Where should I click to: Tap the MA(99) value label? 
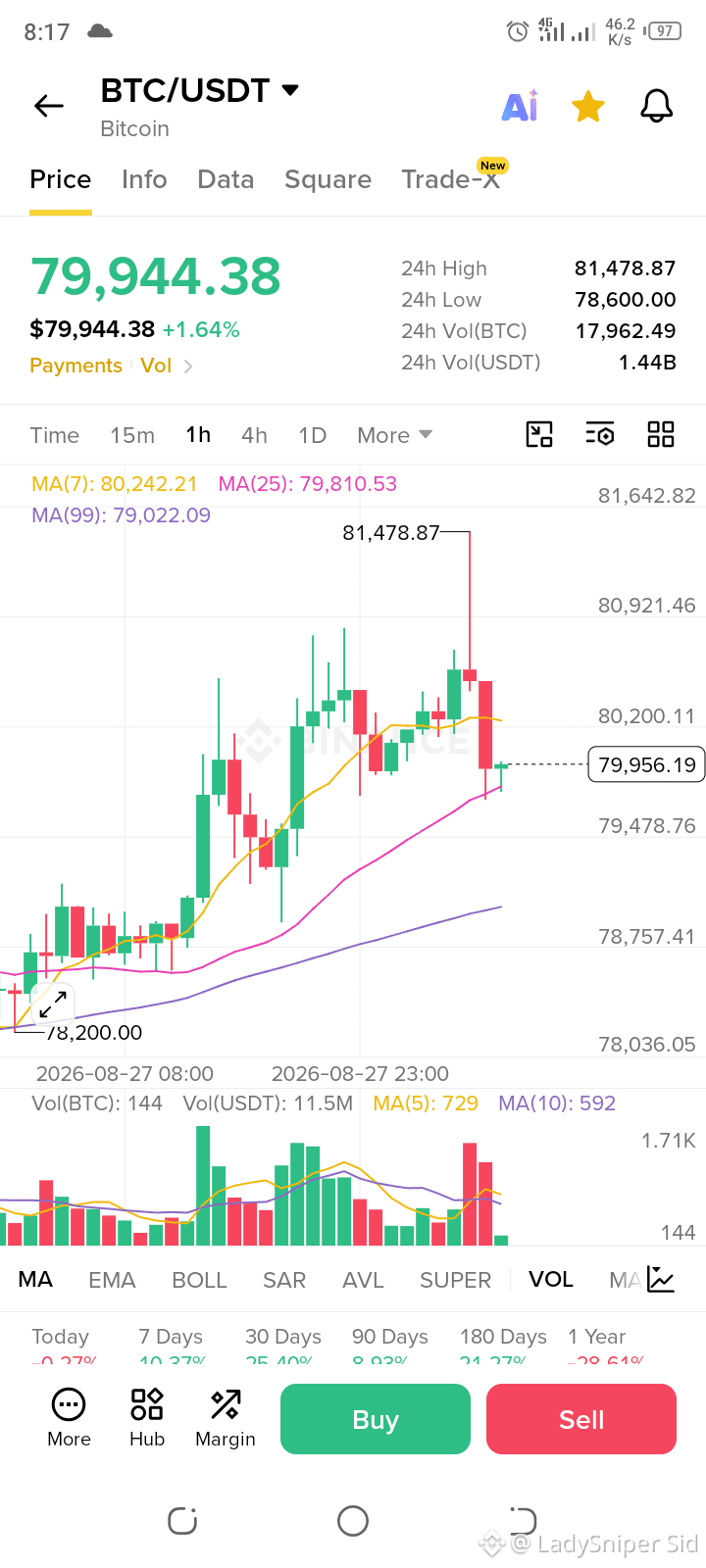coord(121,515)
